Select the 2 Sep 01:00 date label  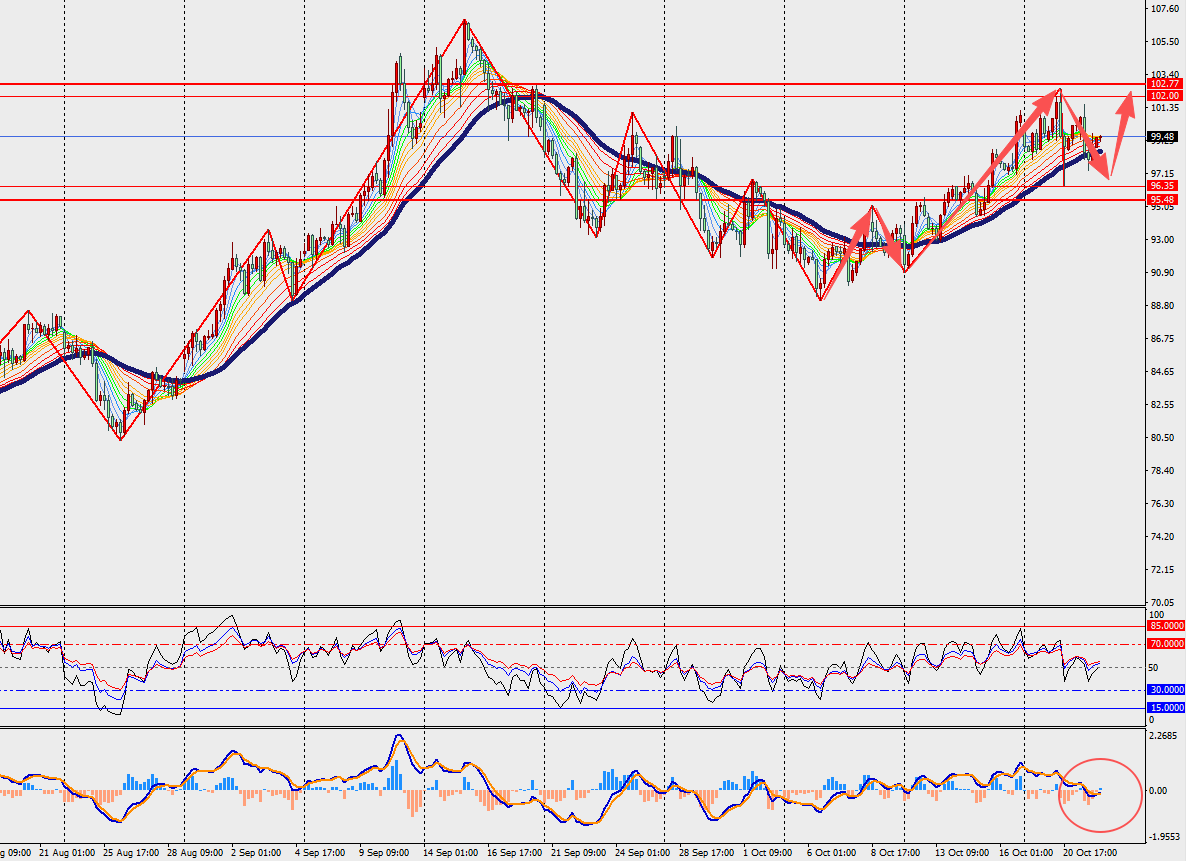point(256,853)
